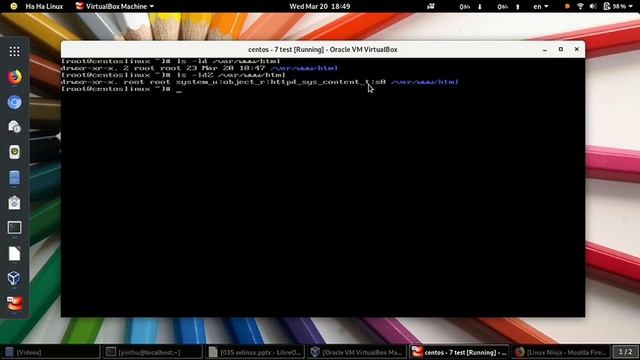Switch to 035 selinux.pptx LibreOffice window

click(x=255, y=352)
